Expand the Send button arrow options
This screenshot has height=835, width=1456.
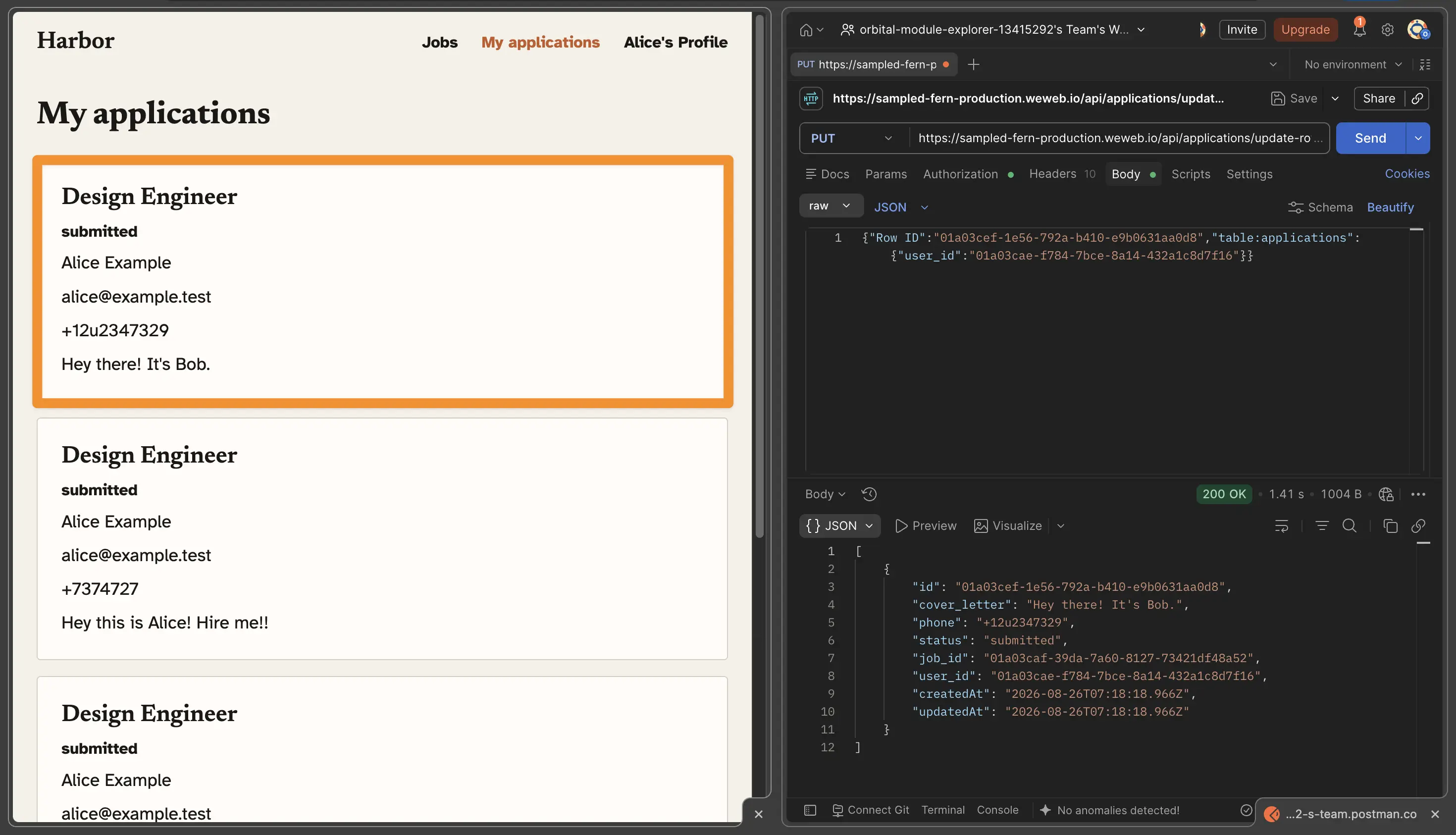(x=1417, y=138)
